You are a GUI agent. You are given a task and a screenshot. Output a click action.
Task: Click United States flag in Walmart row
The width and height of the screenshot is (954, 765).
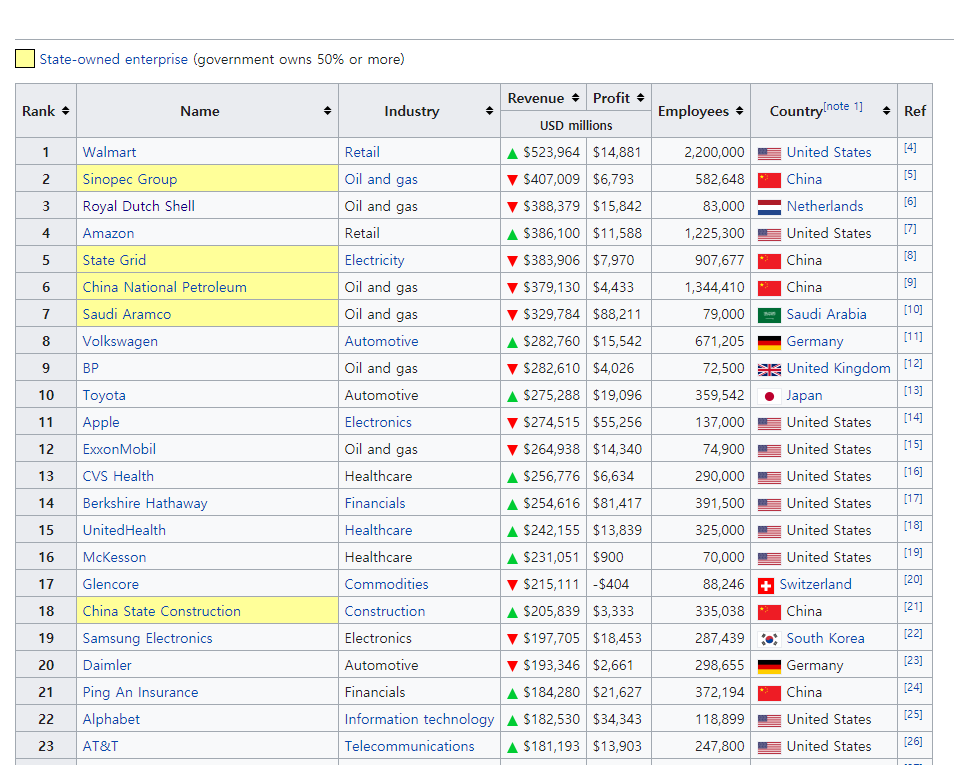(769, 153)
